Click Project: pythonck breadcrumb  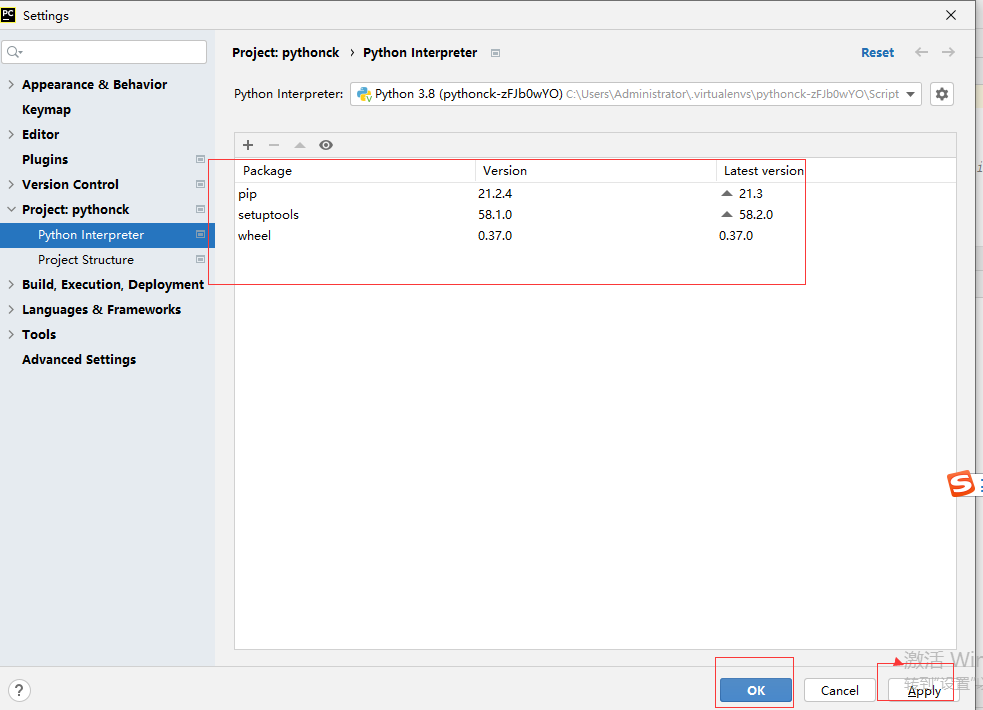coord(285,53)
